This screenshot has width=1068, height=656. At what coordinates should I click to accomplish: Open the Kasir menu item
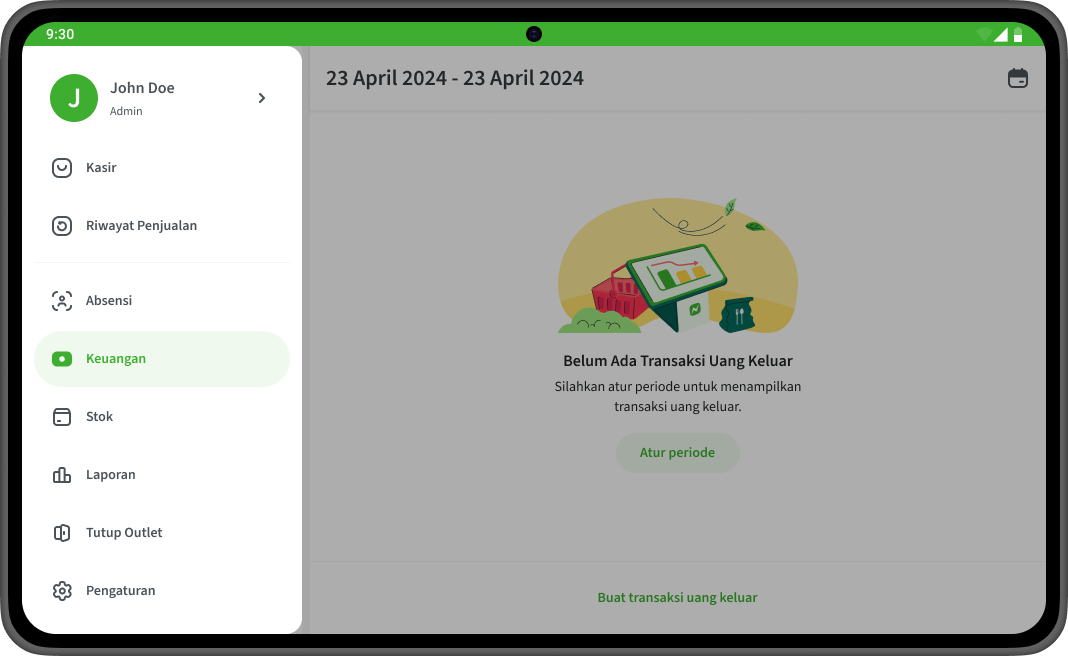point(162,168)
